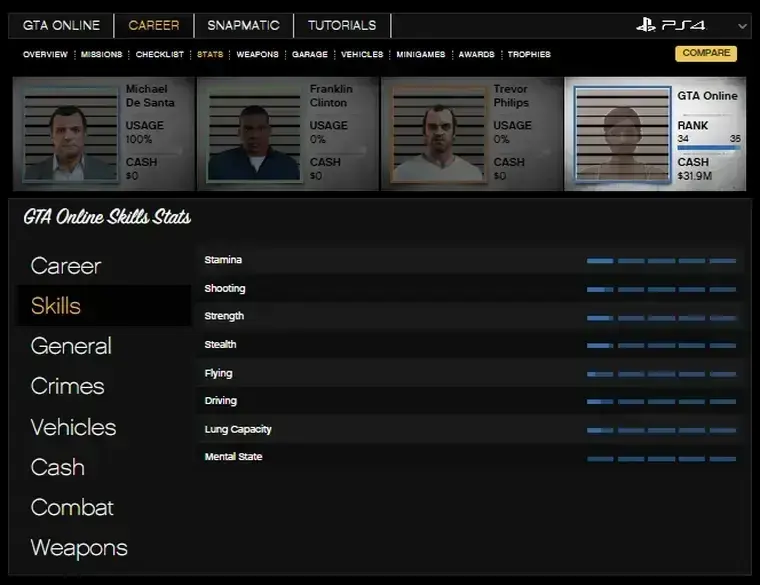Open the Garage sub-navigation link
The height and width of the screenshot is (585, 760).
pyautogui.click(x=310, y=54)
